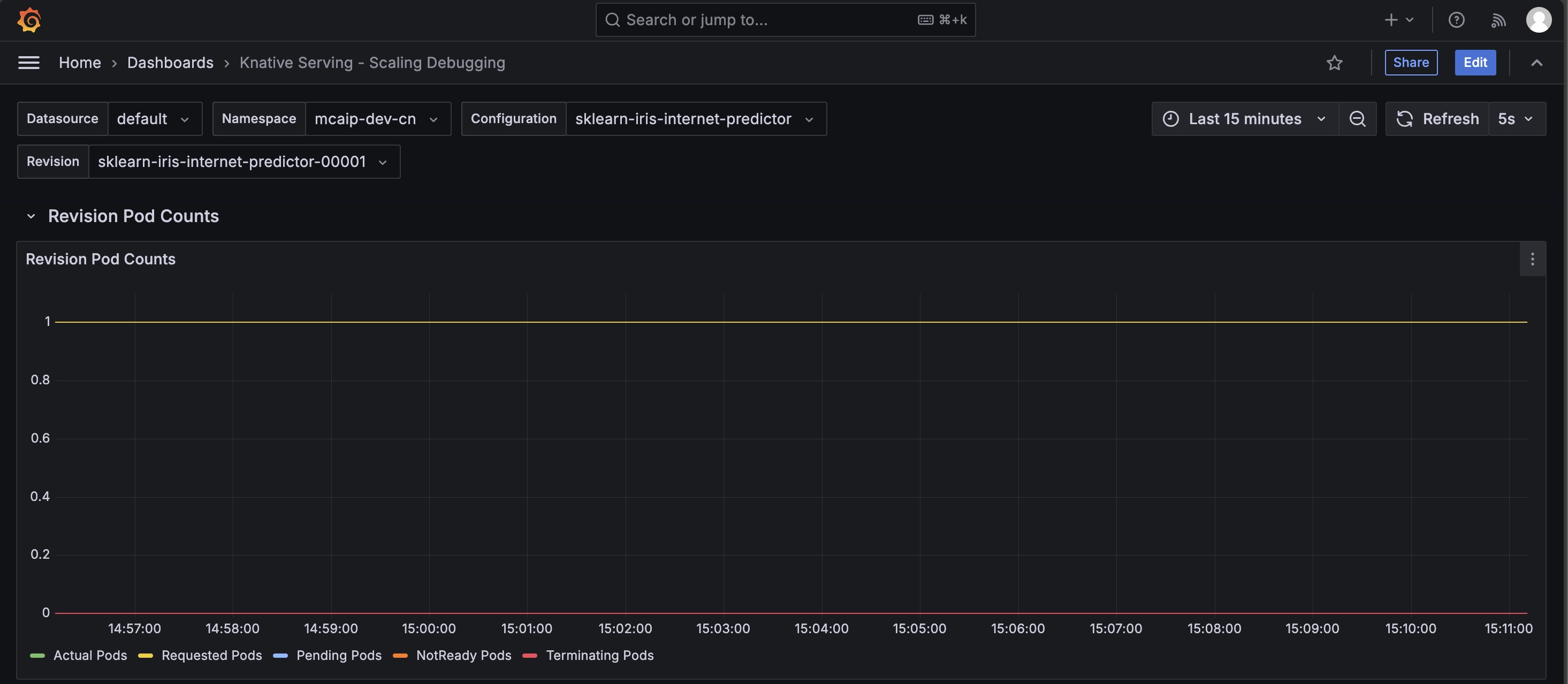
Task: Open the news RSS feed icon
Action: pos(1498,20)
